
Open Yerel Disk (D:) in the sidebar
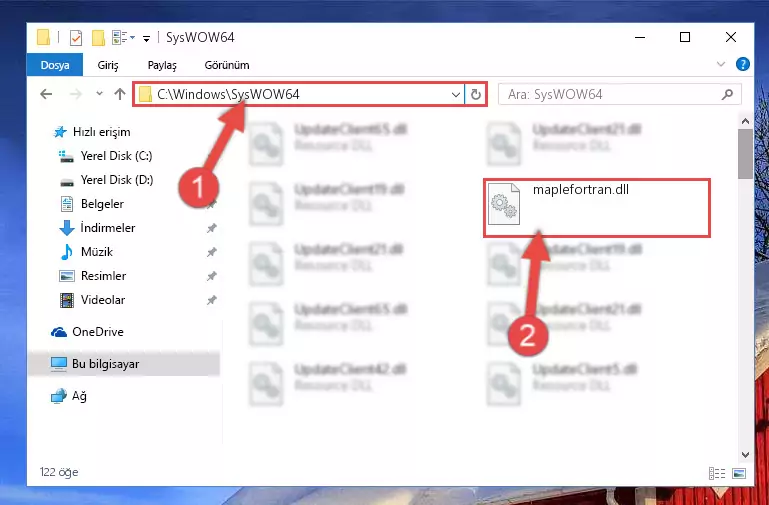tap(106, 180)
